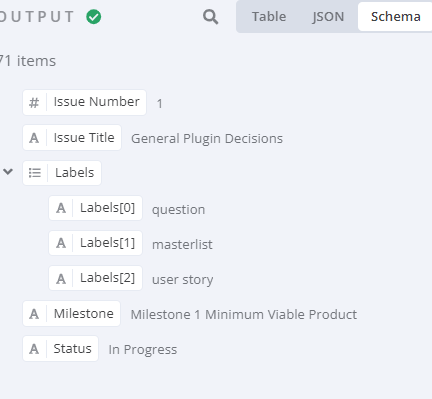The width and height of the screenshot is (432, 399).
Task: Click the string type icon on Issue Title
Action: point(34,138)
